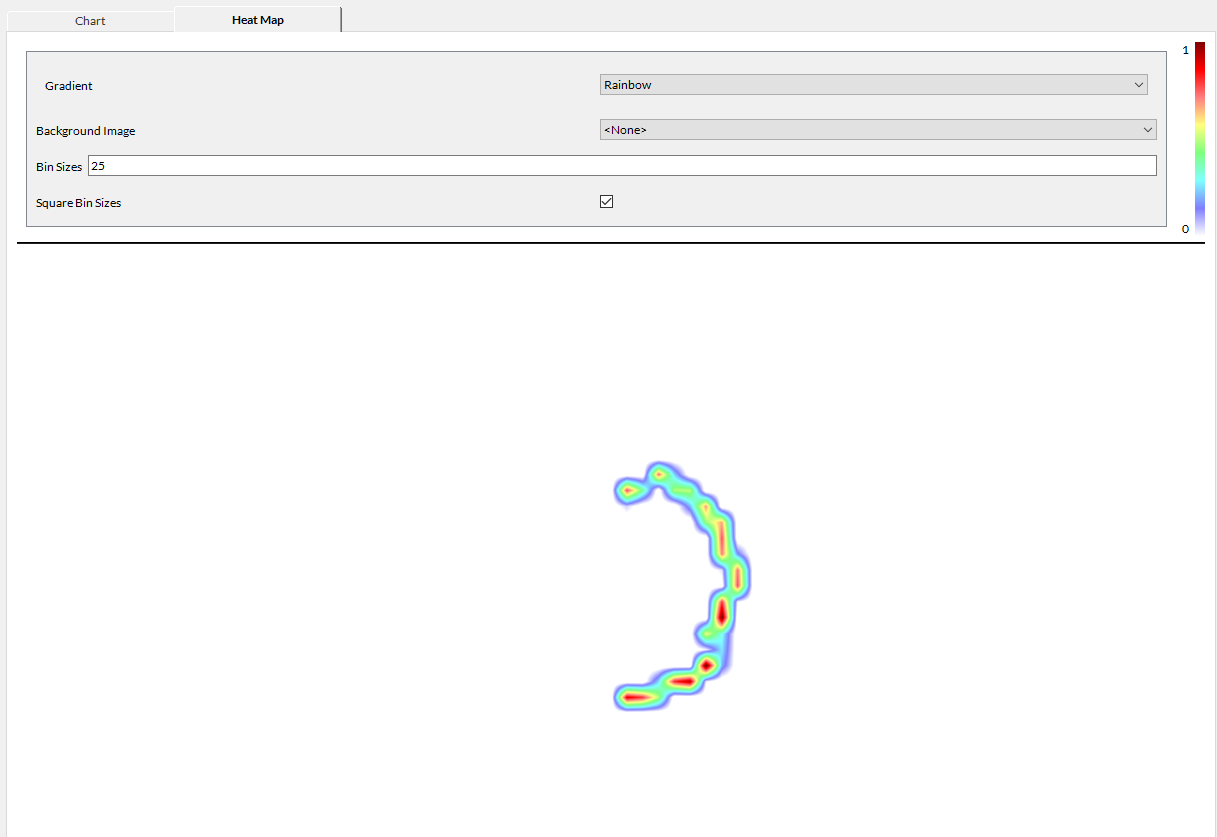Click the Gradient dropdown's chevron arrow
The height and width of the screenshot is (837, 1217).
[x=1139, y=84]
